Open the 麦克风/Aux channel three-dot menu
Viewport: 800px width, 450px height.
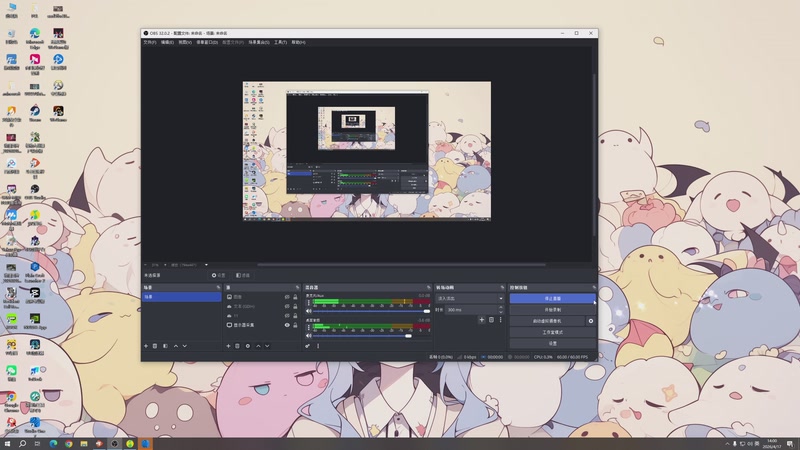pyautogui.click(x=308, y=303)
